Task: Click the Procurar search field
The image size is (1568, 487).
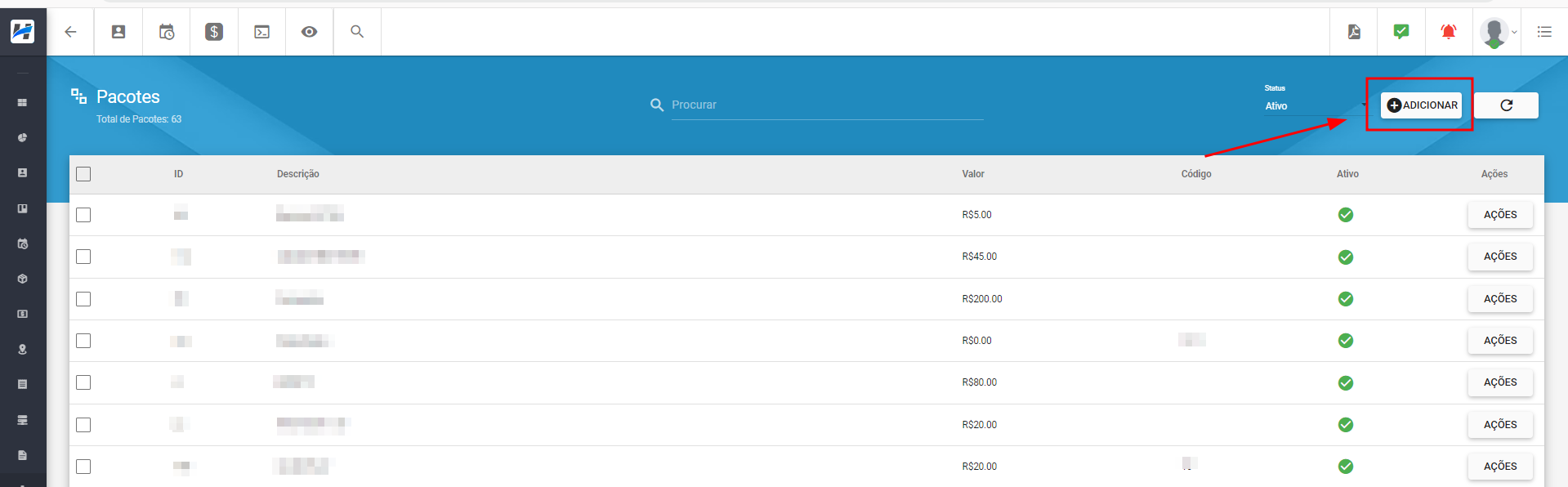Action: pos(825,105)
